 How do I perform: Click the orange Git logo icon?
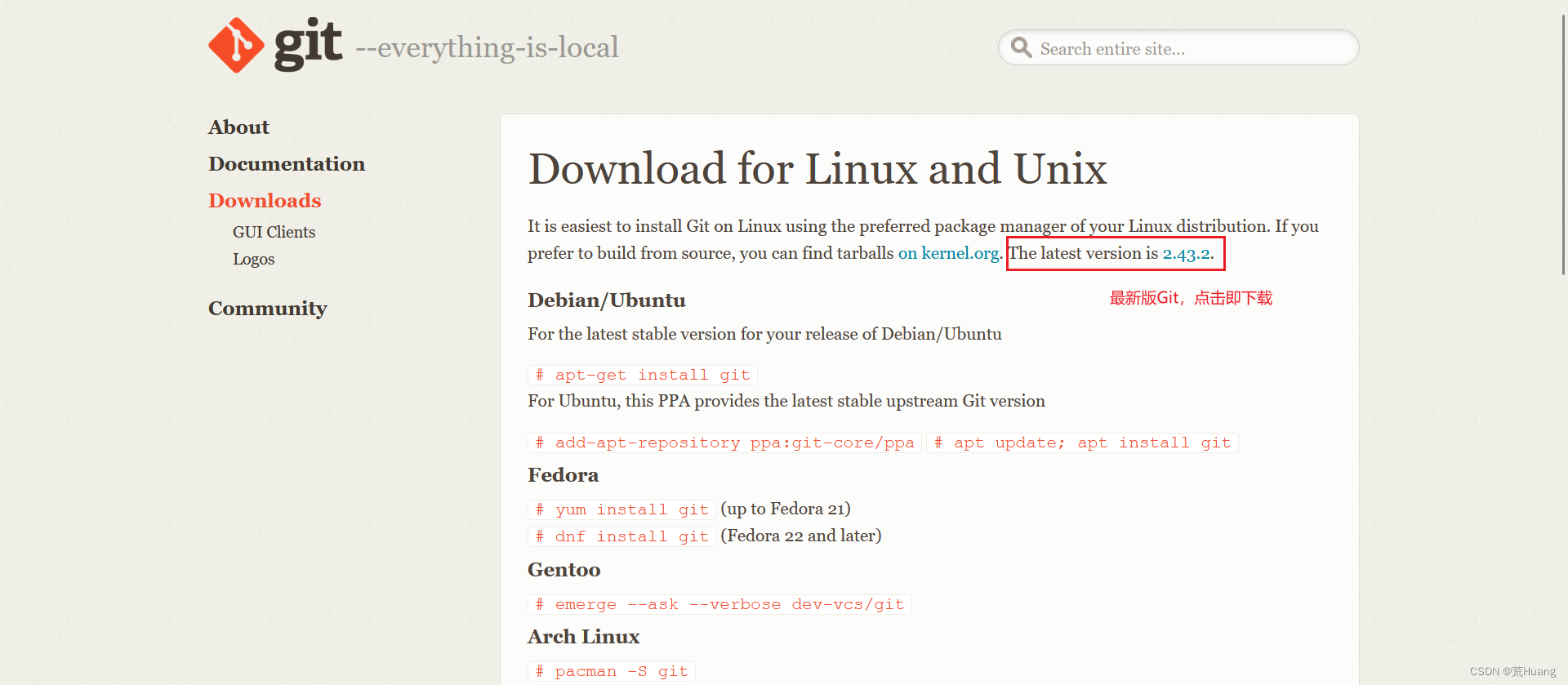coord(236,46)
